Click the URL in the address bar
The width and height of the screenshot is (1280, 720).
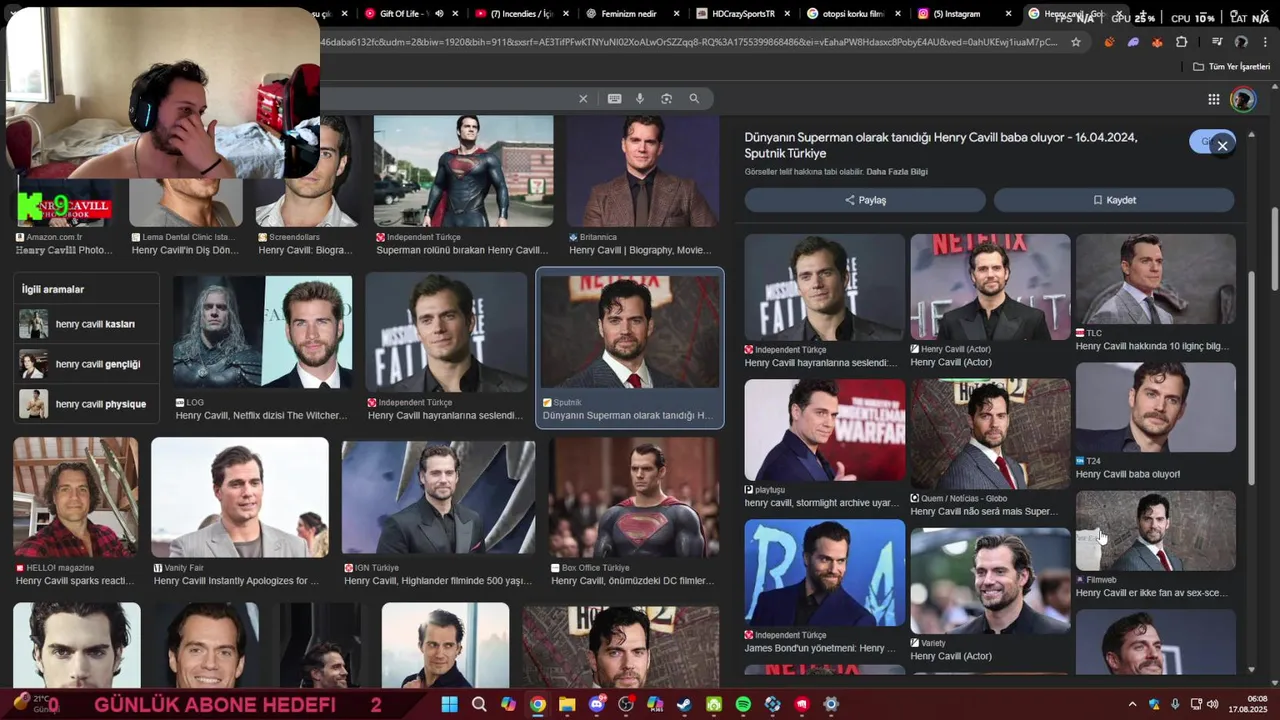pyautogui.click(x=690, y=42)
